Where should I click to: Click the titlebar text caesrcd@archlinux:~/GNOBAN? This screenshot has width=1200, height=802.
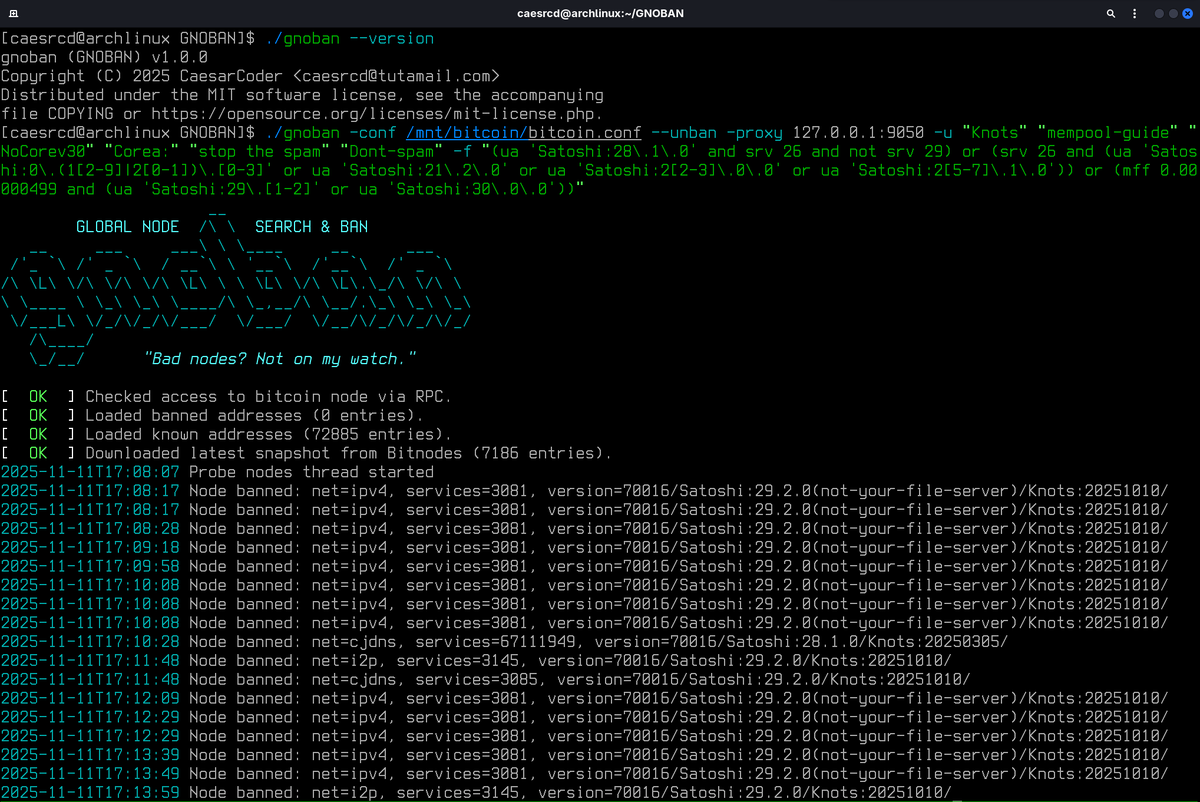(600, 13)
